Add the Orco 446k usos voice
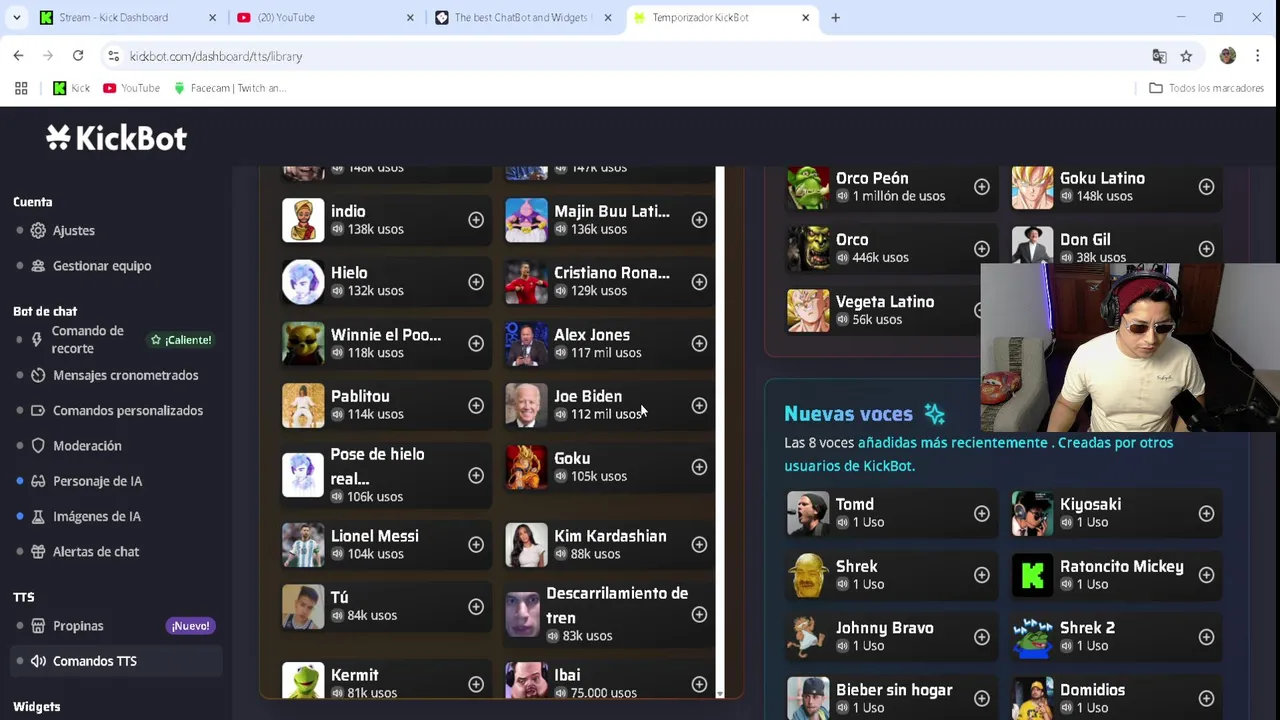Viewport: 1280px width, 720px height. (982, 249)
